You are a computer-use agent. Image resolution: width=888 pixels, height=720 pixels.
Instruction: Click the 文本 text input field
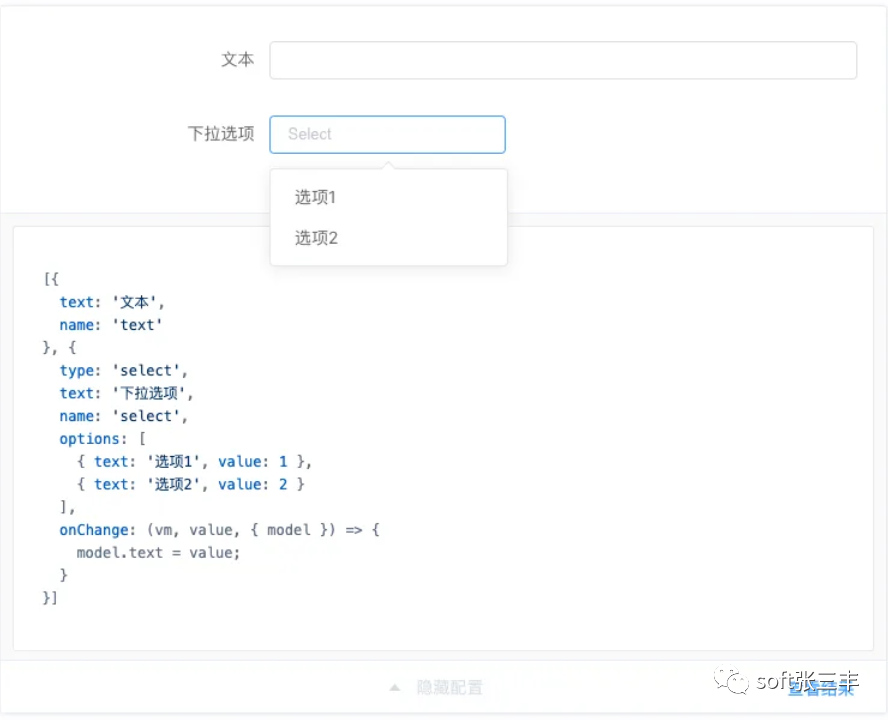[x=562, y=60]
